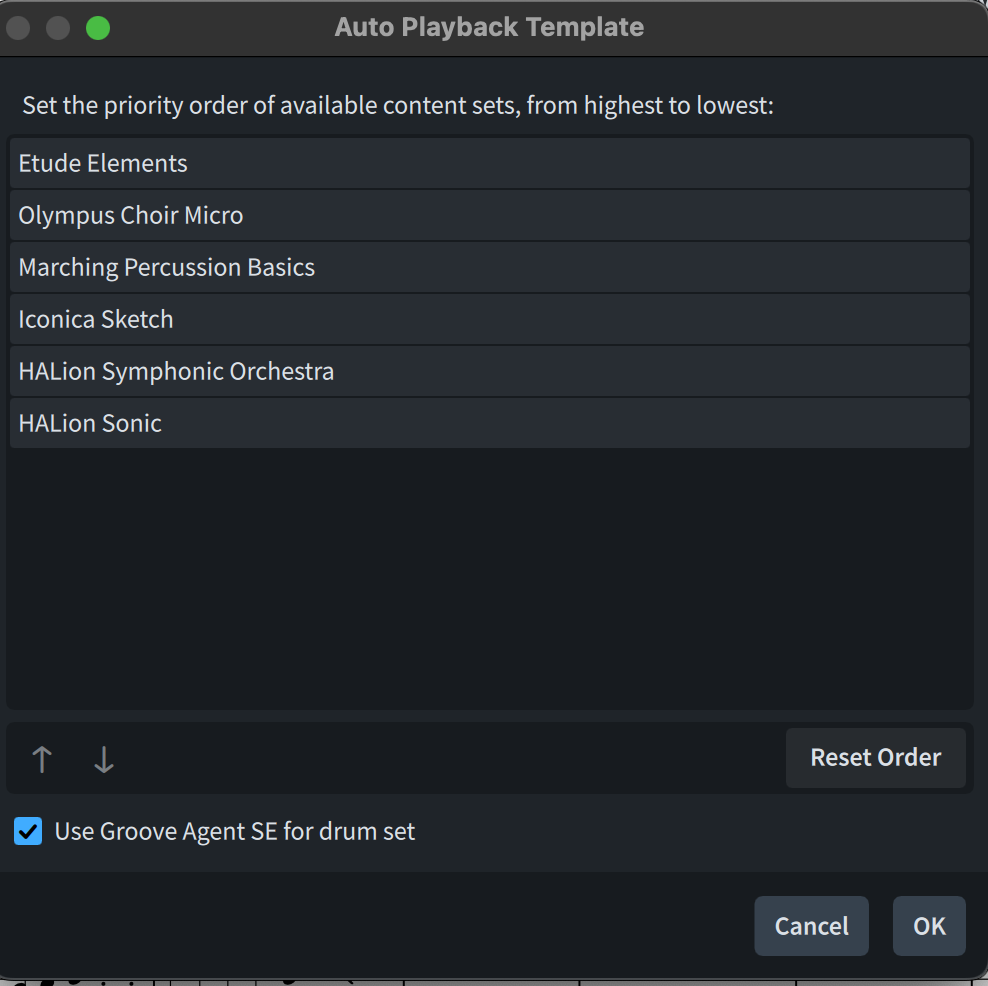Image resolution: width=988 pixels, height=986 pixels.
Task: Select the Olympus Choir Micro content set
Action: click(x=490, y=216)
